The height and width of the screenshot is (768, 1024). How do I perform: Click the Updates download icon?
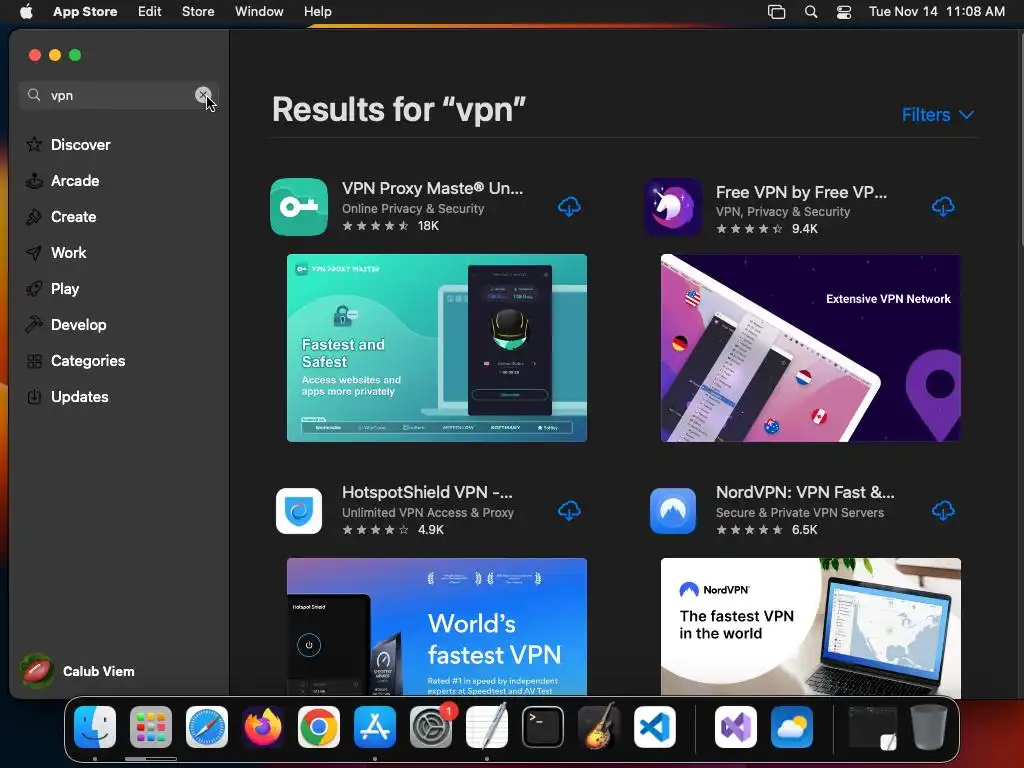[34, 396]
